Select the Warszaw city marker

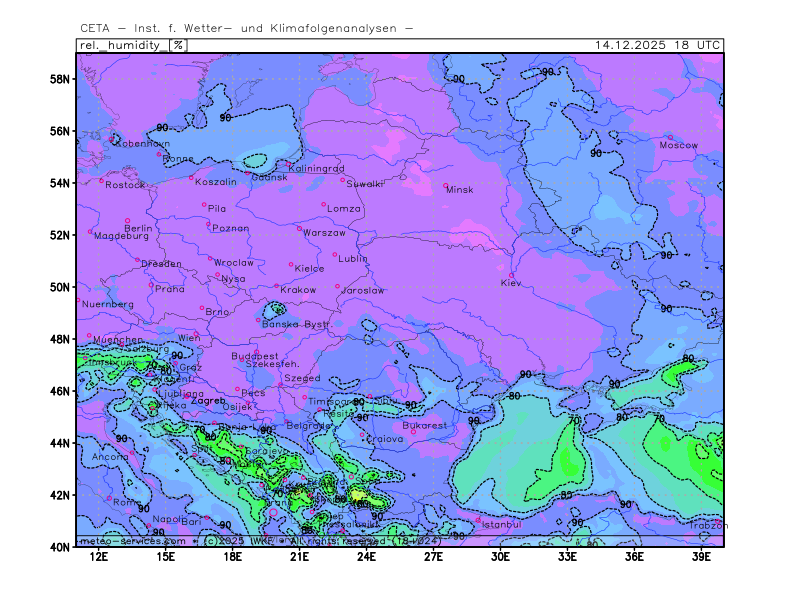pyautogui.click(x=299, y=228)
